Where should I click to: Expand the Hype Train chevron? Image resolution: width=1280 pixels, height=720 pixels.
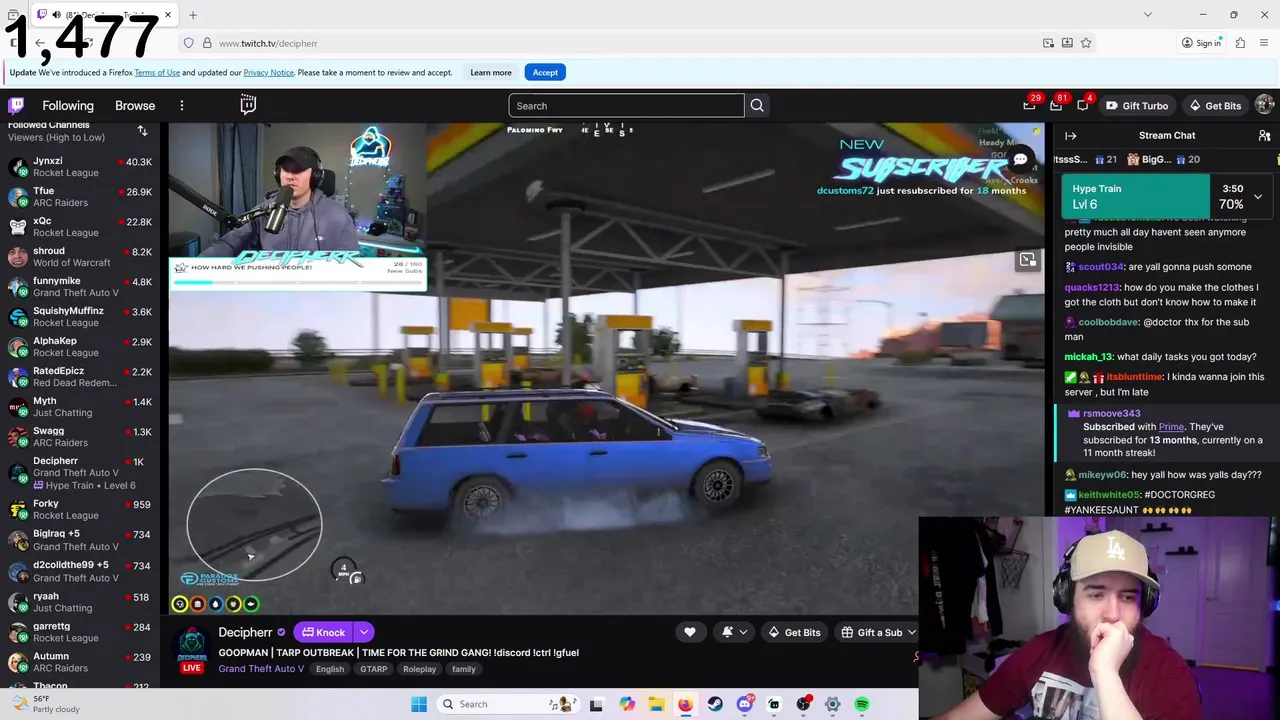coord(1258,196)
